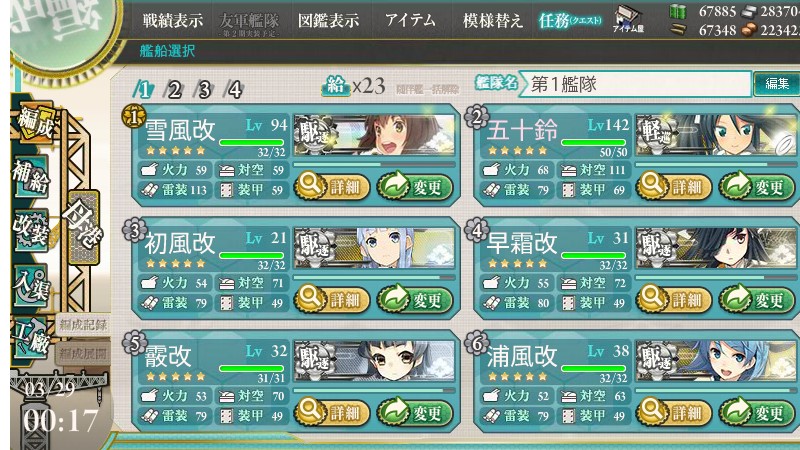The height and width of the screenshot is (450, 800).
Task: Select the 改装 remodel sidebar icon
Action: click(x=32, y=230)
